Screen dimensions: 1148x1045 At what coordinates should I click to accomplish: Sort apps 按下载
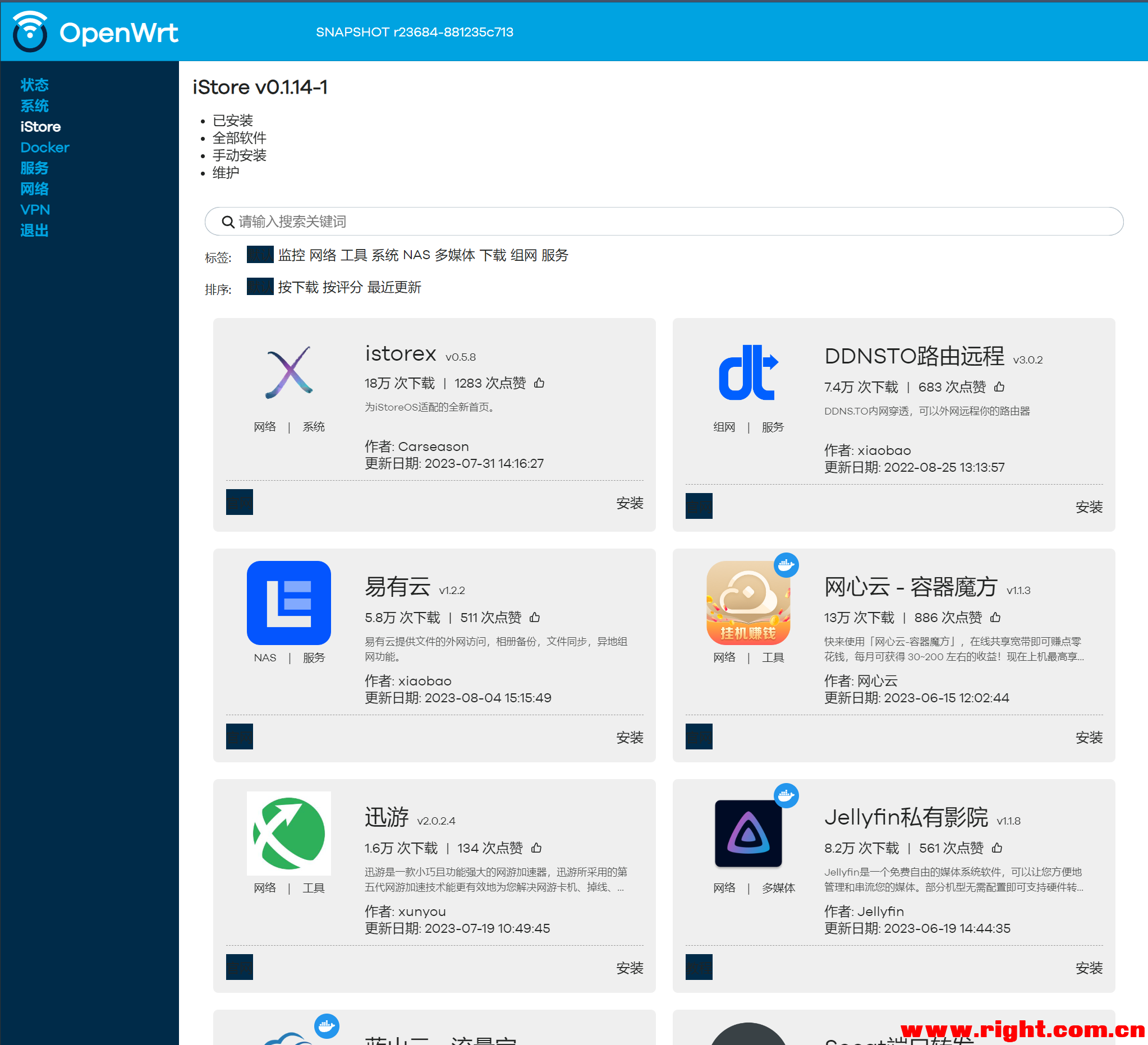298,287
